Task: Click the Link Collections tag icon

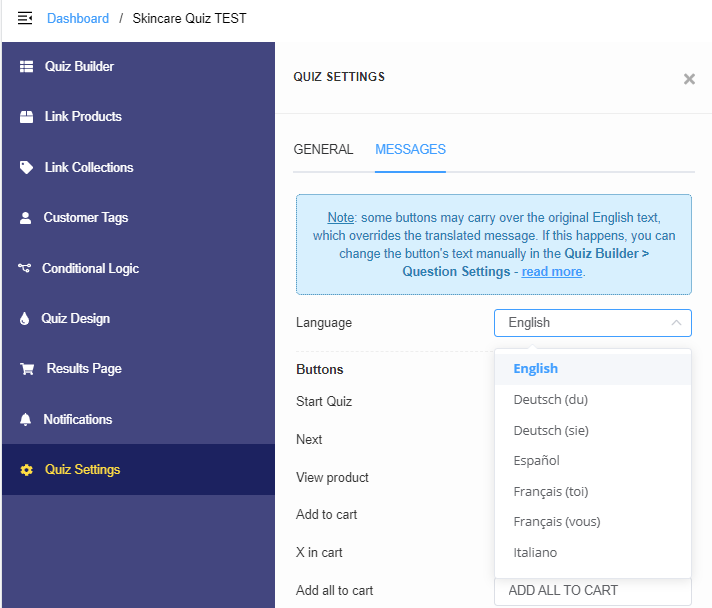Action: point(26,167)
